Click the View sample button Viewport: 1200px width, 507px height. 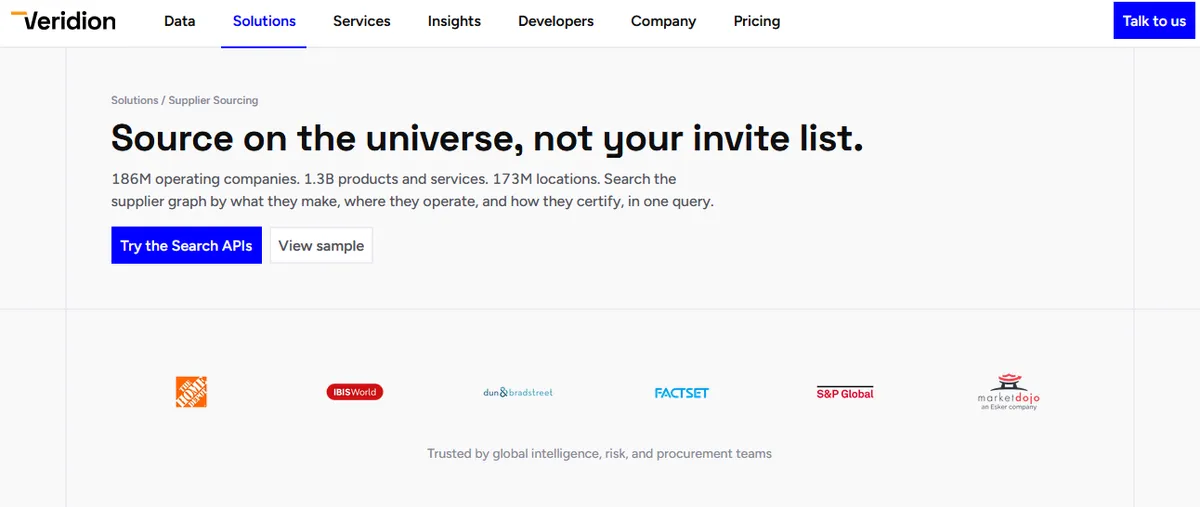pos(321,245)
